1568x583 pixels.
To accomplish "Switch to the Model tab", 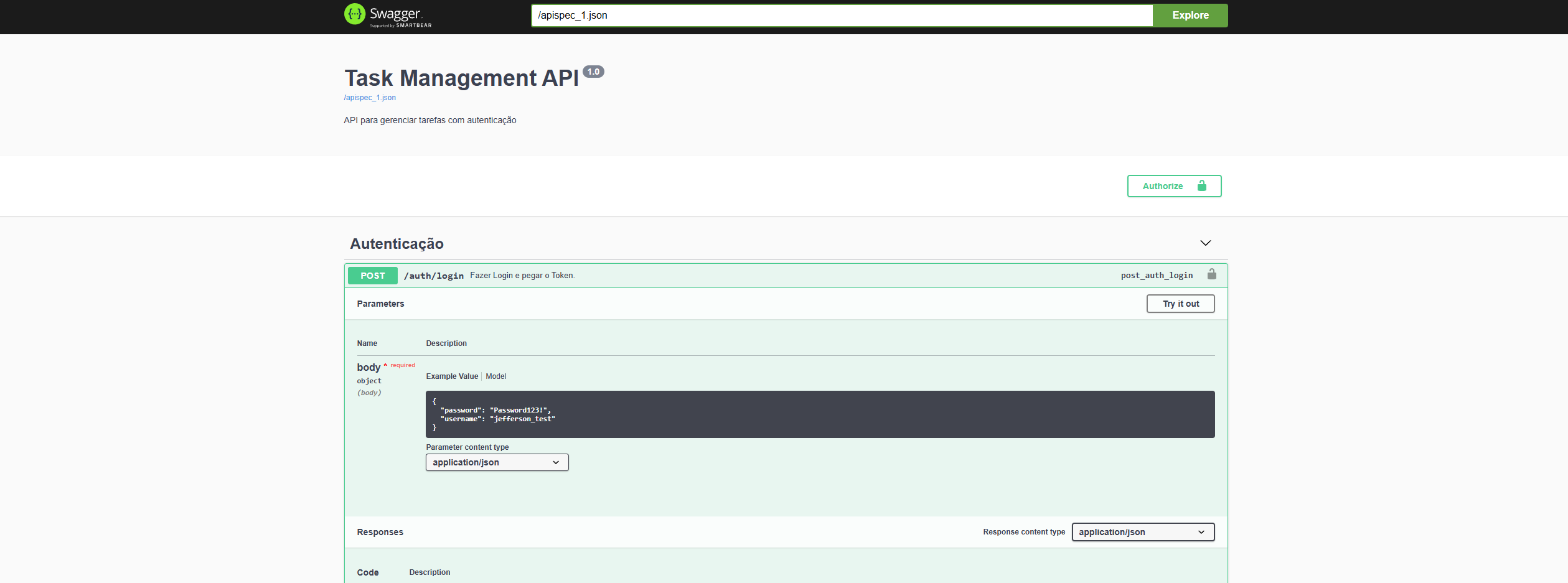I will (496, 376).
